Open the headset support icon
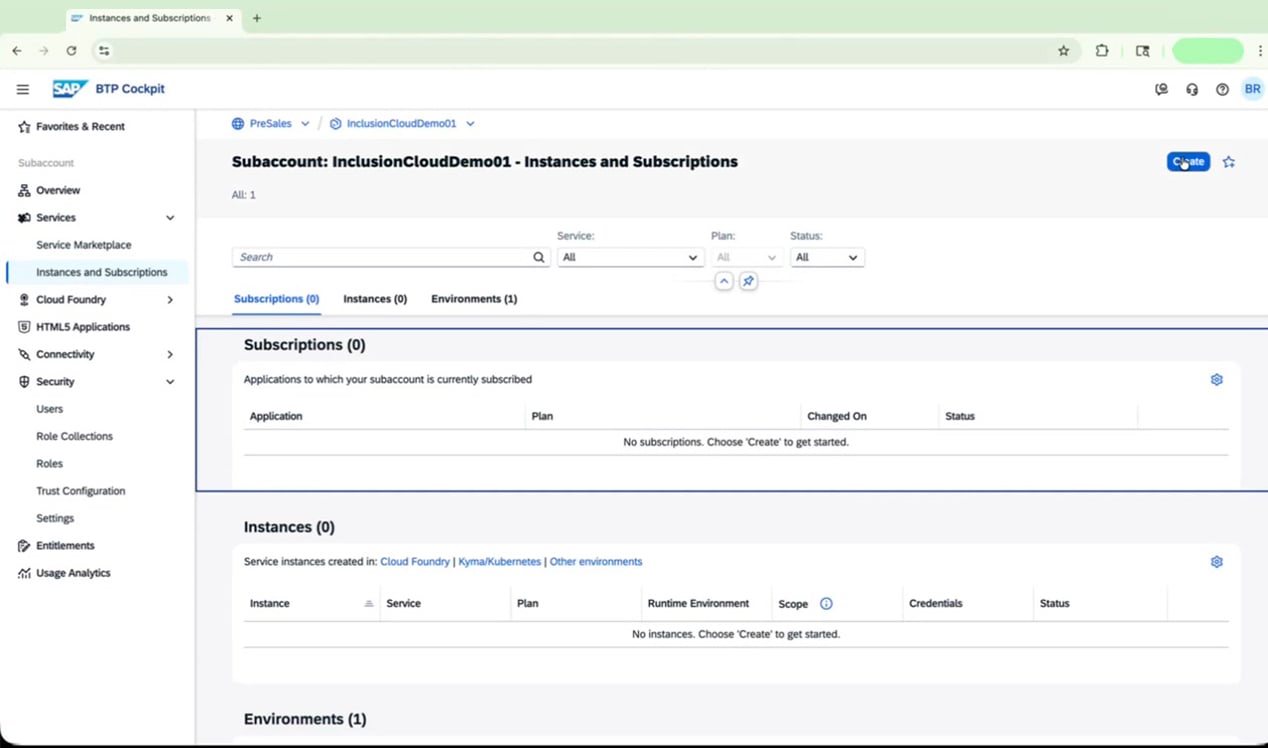This screenshot has width=1268, height=748. click(1192, 89)
